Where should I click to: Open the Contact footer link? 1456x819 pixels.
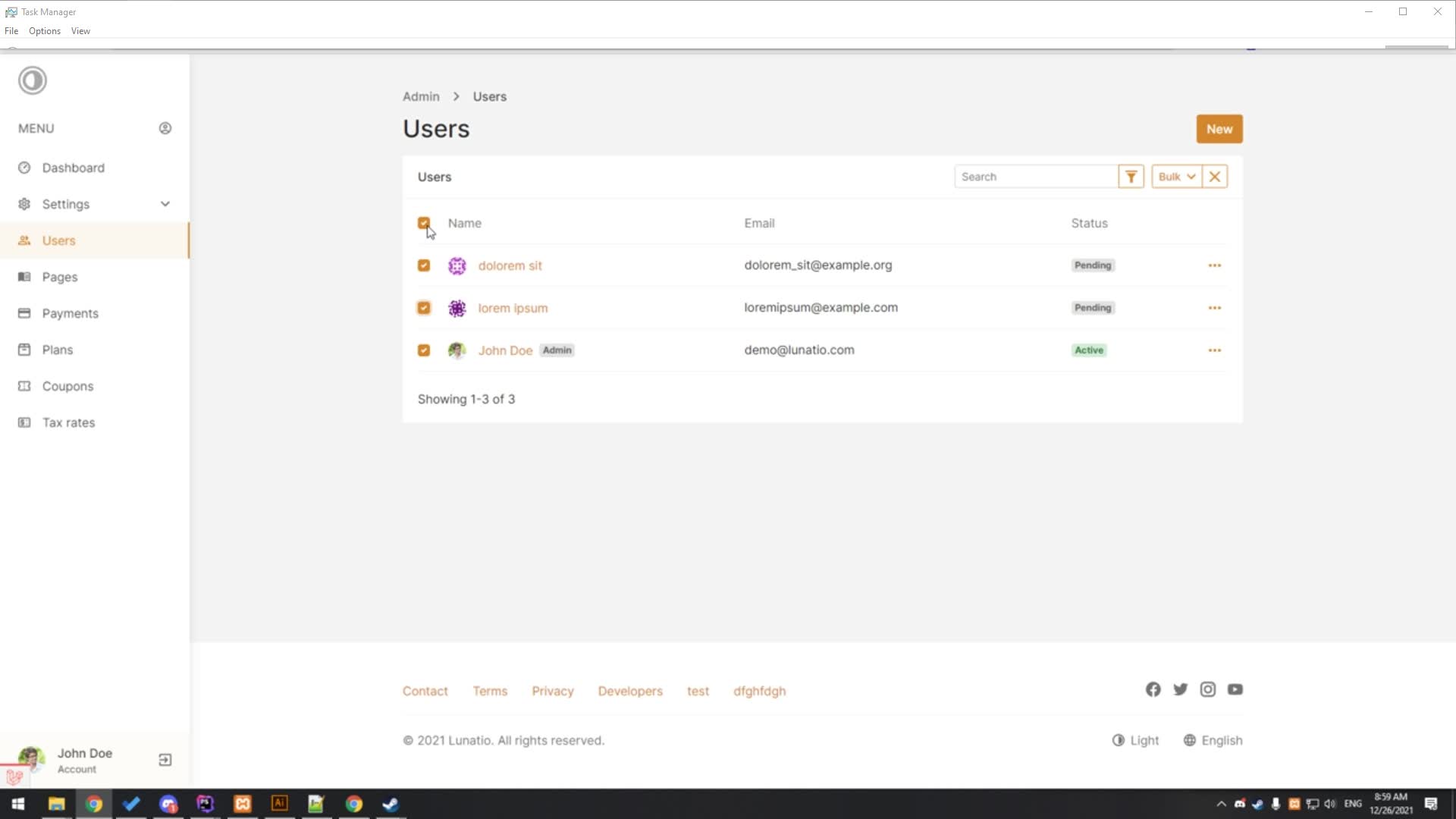(425, 691)
